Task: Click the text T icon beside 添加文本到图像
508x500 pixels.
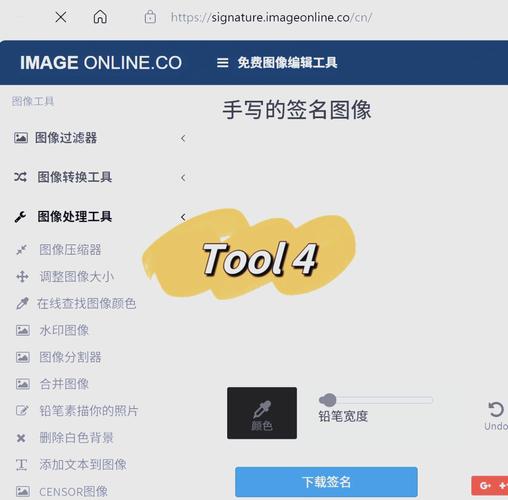Action: 21,465
